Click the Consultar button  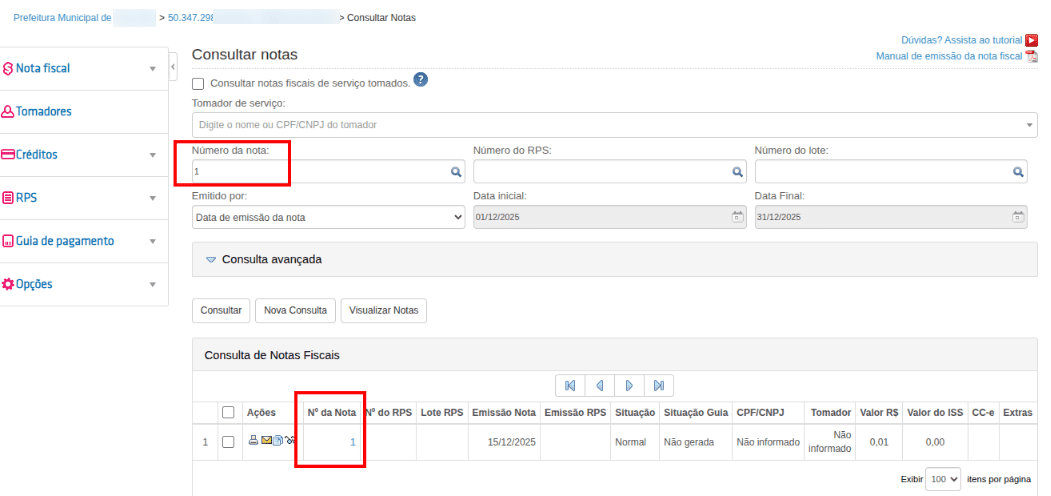point(221,310)
